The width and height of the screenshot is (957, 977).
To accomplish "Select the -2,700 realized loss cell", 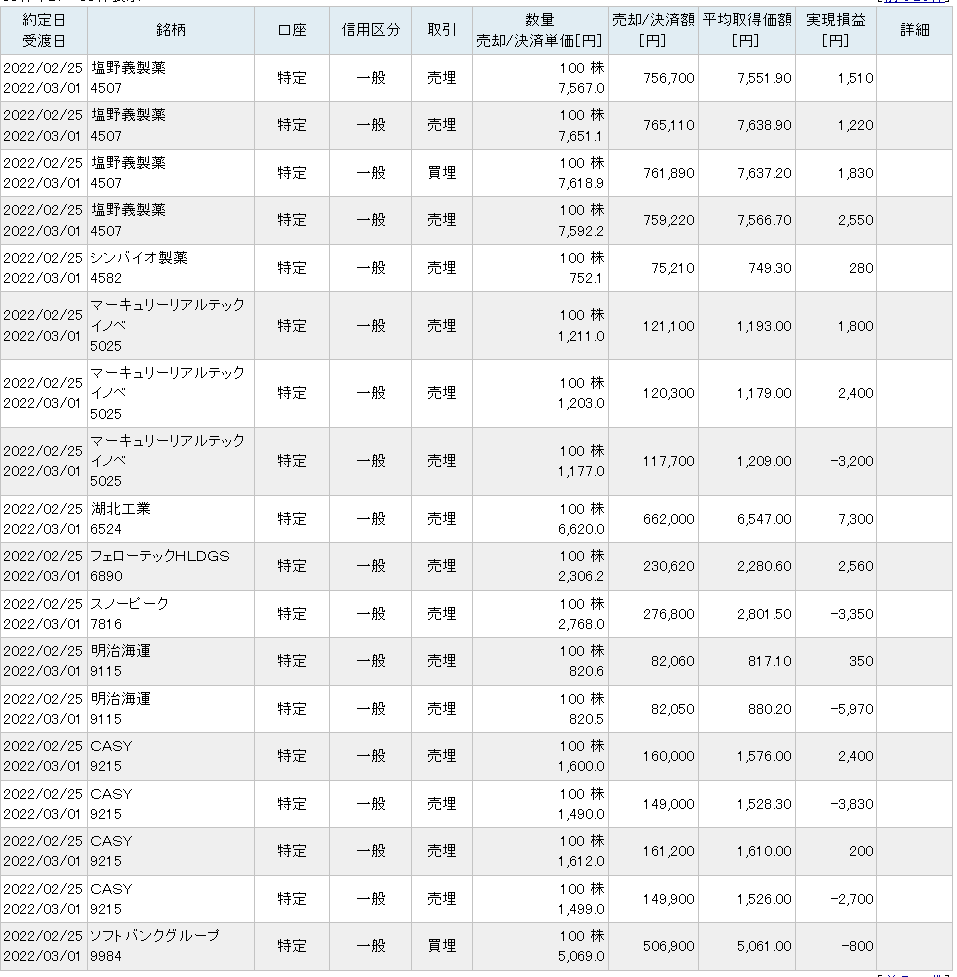I will click(836, 899).
